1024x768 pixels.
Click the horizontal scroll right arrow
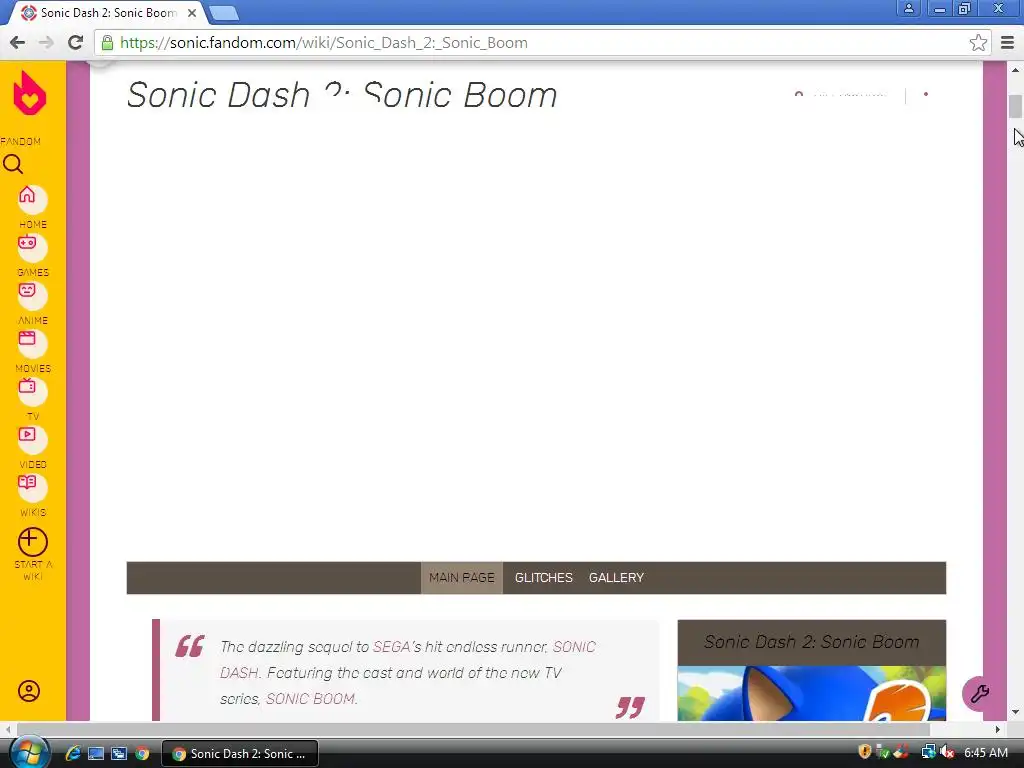997,729
